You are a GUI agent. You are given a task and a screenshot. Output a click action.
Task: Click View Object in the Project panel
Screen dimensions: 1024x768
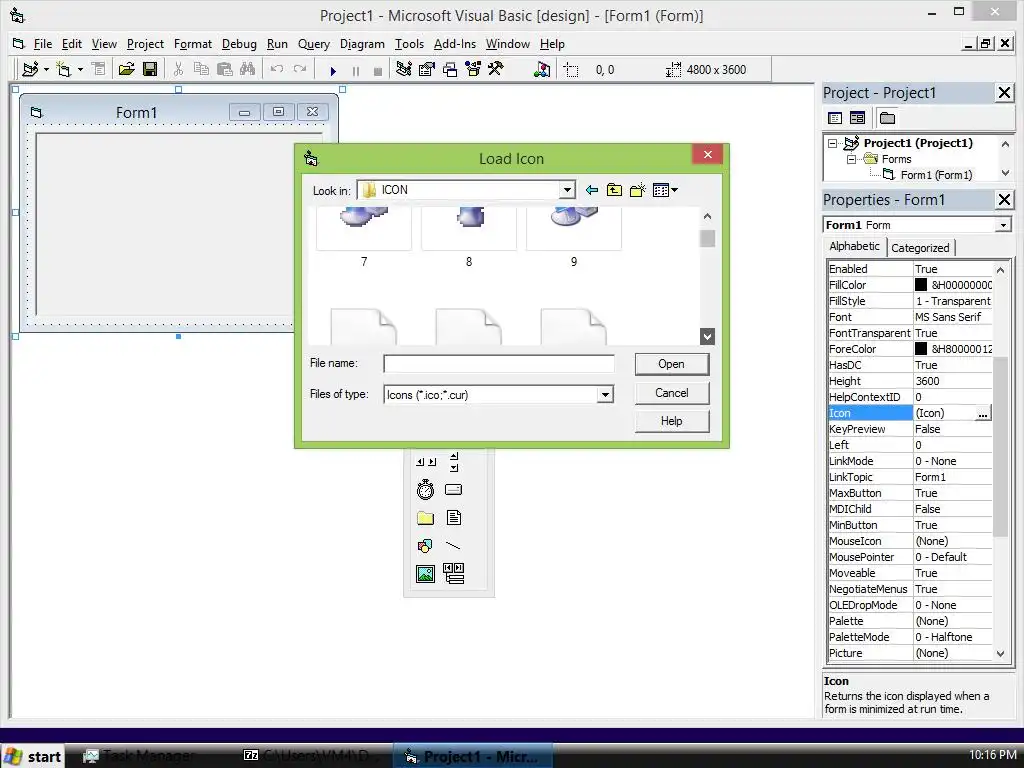857,118
